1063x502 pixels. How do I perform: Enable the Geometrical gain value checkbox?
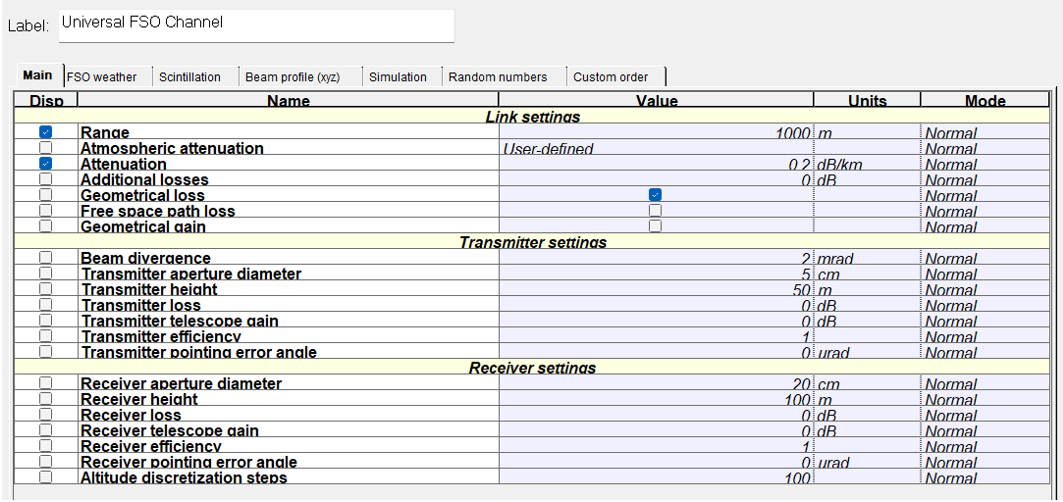coord(655,227)
